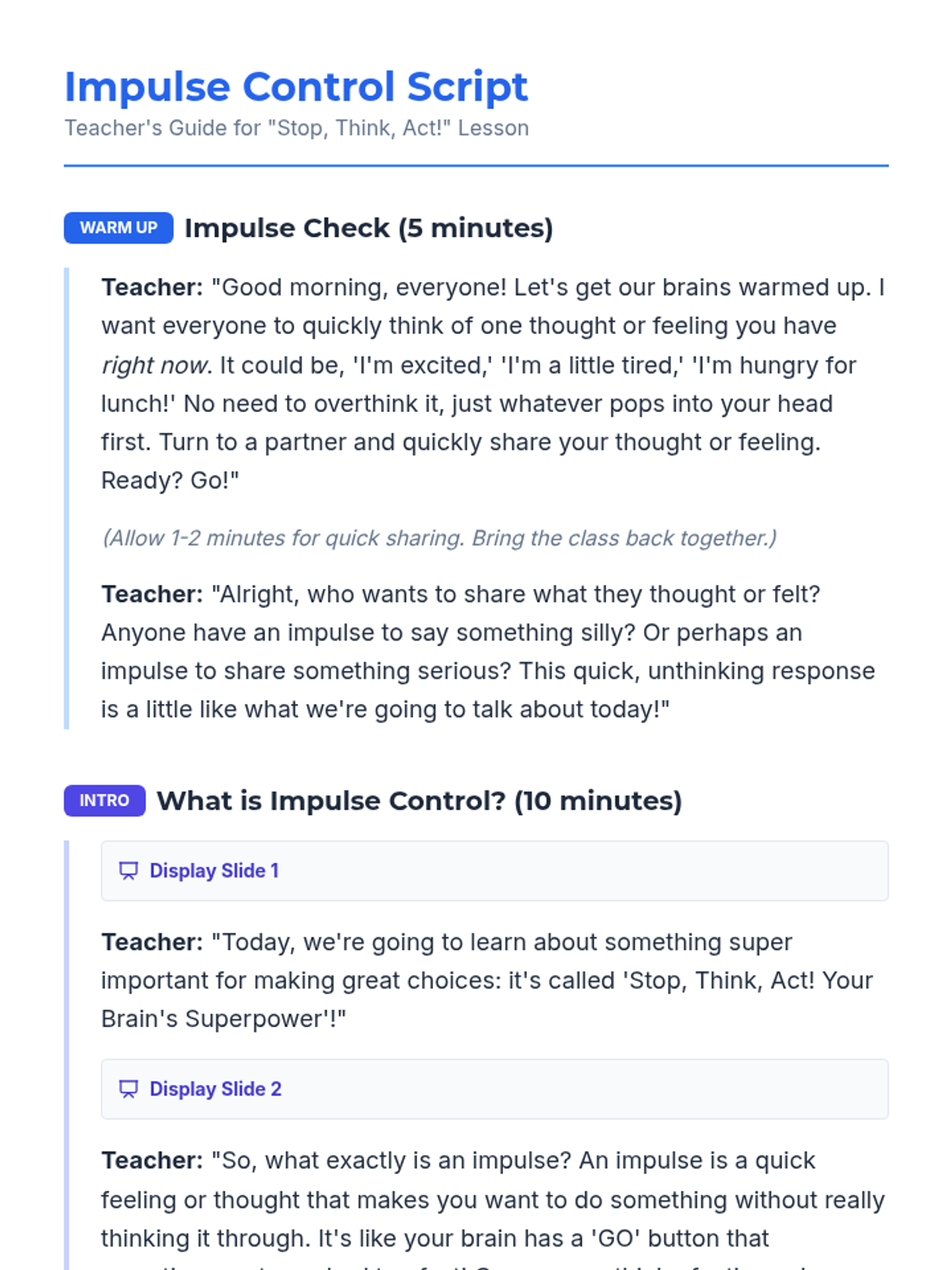The width and height of the screenshot is (952, 1270).
Task: Click the INTRO badge
Action: click(104, 800)
